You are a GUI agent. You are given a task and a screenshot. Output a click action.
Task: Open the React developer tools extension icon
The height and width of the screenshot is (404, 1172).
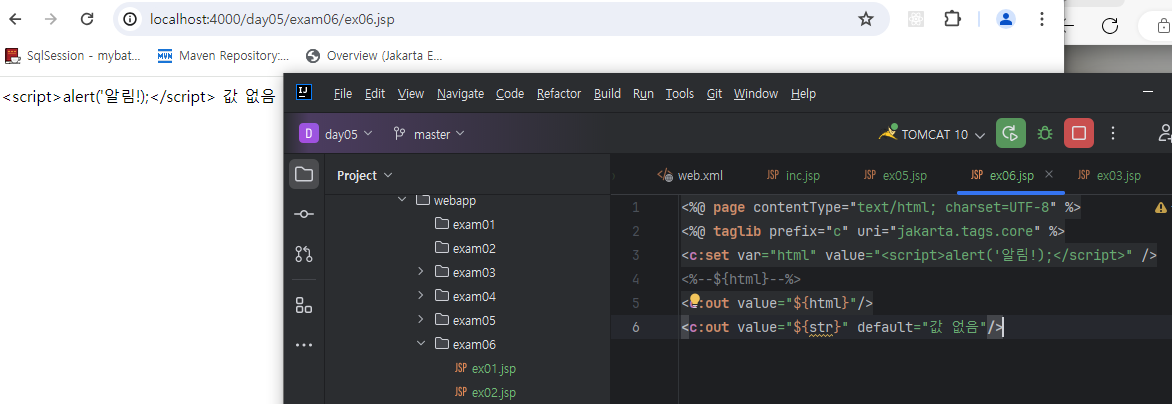point(916,19)
